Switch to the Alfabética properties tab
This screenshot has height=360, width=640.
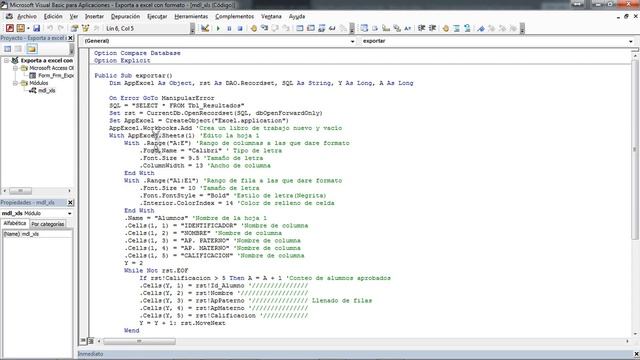pos(15,224)
